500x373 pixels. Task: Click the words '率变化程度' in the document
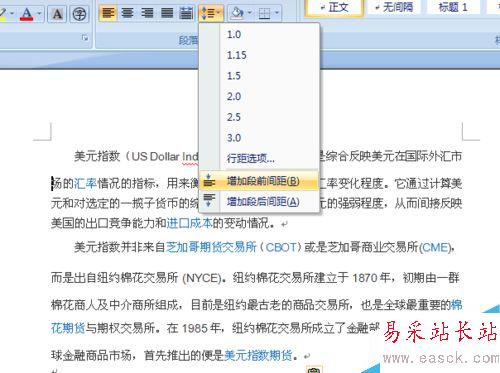pos(355,183)
